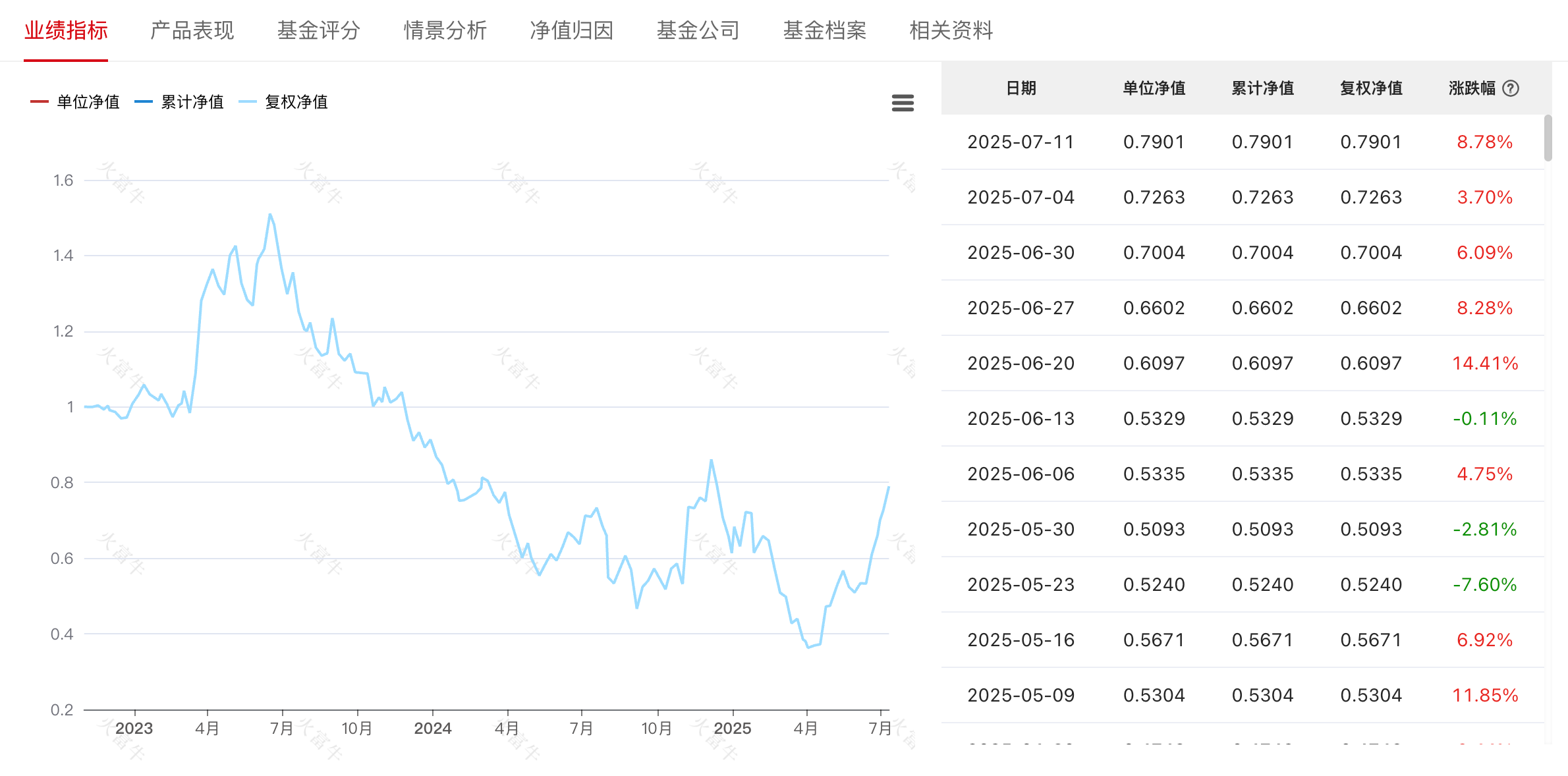Screen dimensions: 1568x776
Task: Select the 基金档案 tab
Action: click(x=824, y=30)
